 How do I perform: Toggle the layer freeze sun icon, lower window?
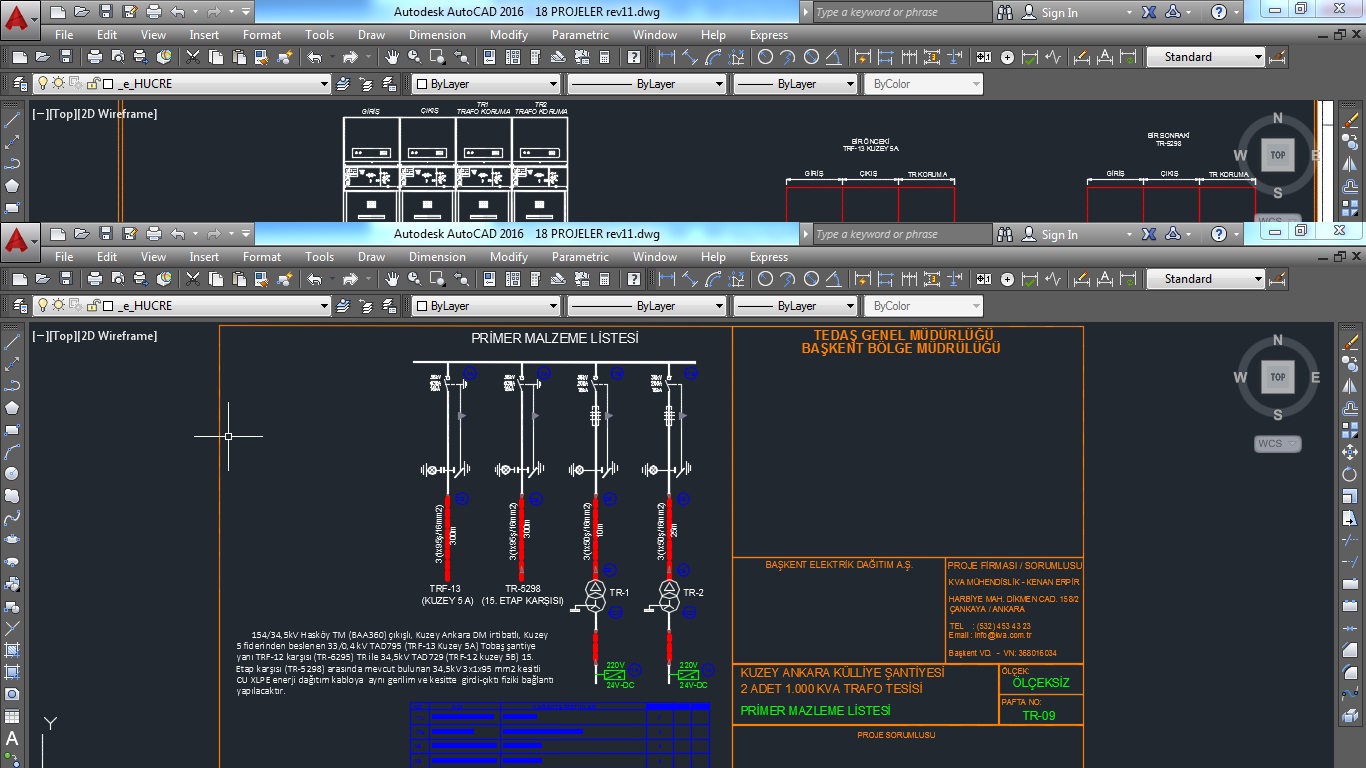[59, 306]
